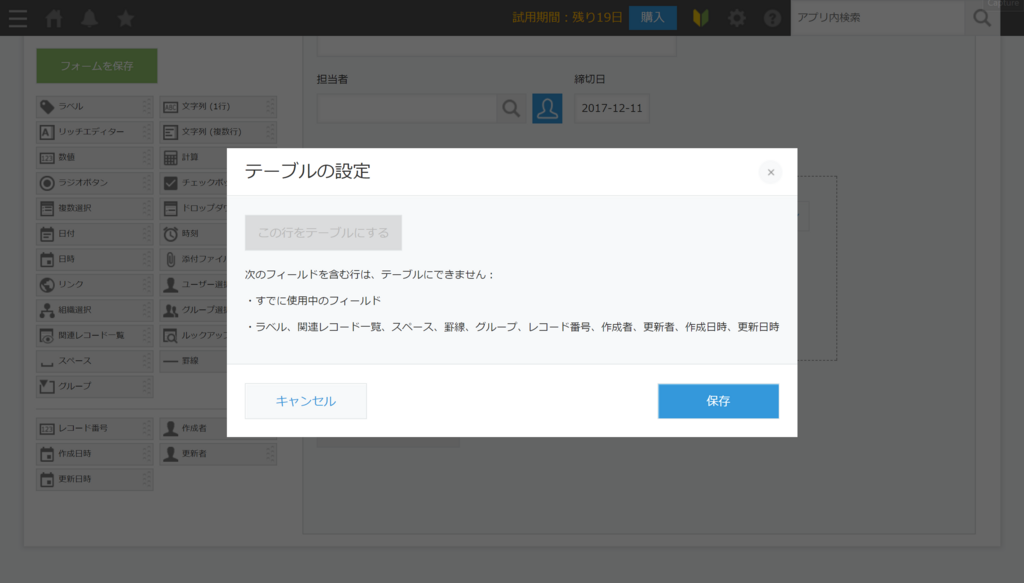
Task: Select the チェックボックス field item
Action: [x=194, y=183]
